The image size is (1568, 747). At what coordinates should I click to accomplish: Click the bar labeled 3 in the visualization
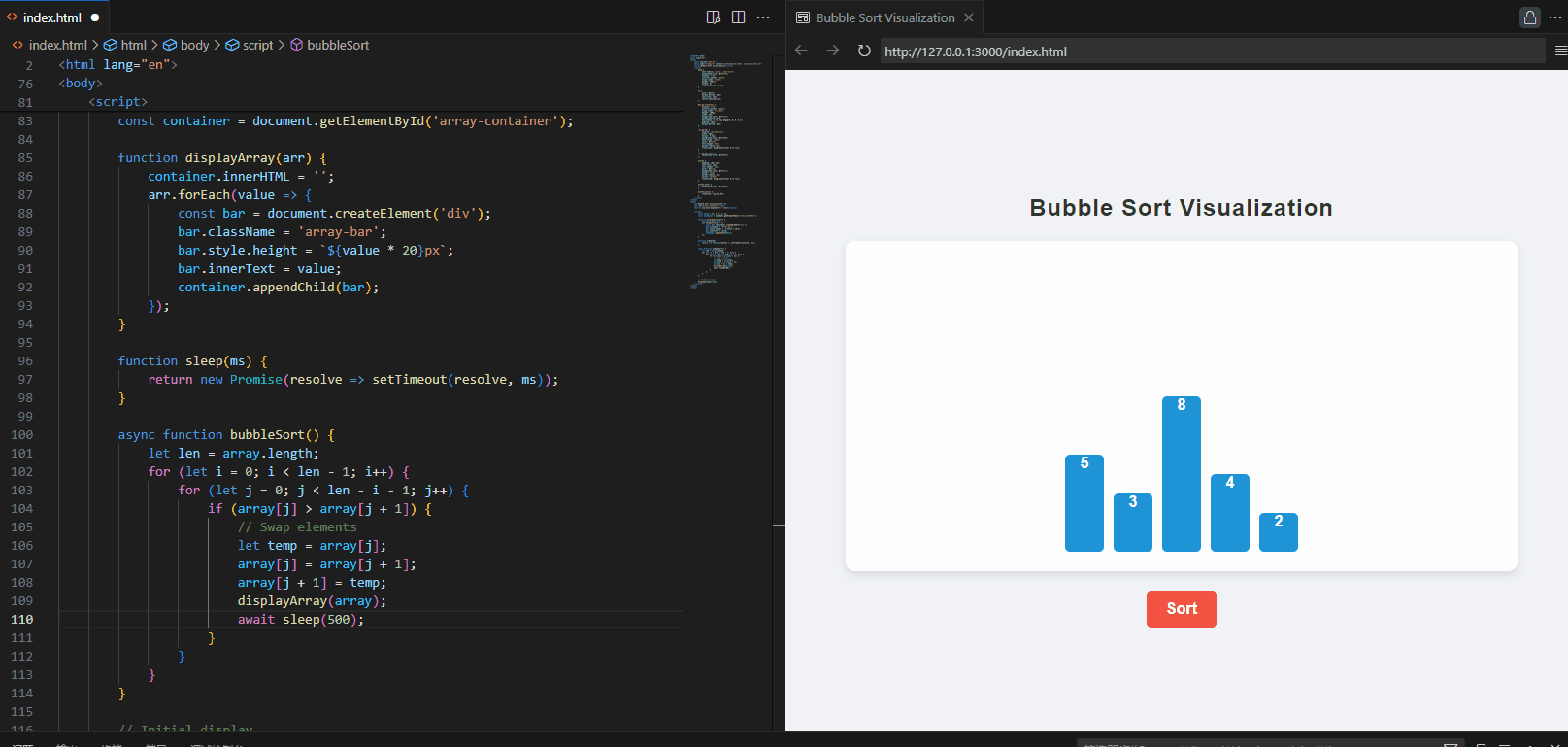(1133, 523)
